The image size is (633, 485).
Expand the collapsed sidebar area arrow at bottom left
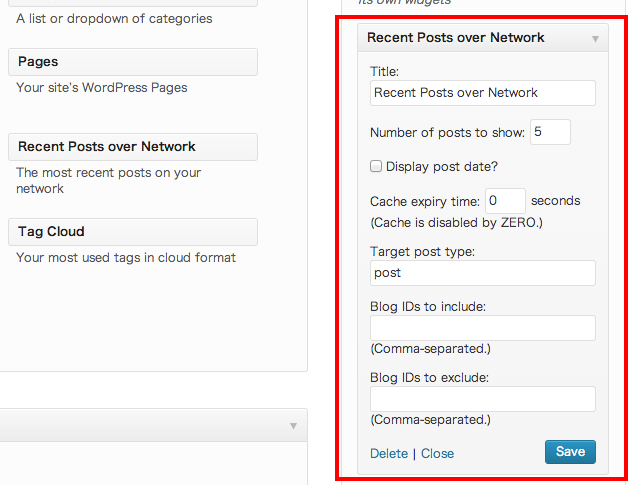[x=293, y=426]
